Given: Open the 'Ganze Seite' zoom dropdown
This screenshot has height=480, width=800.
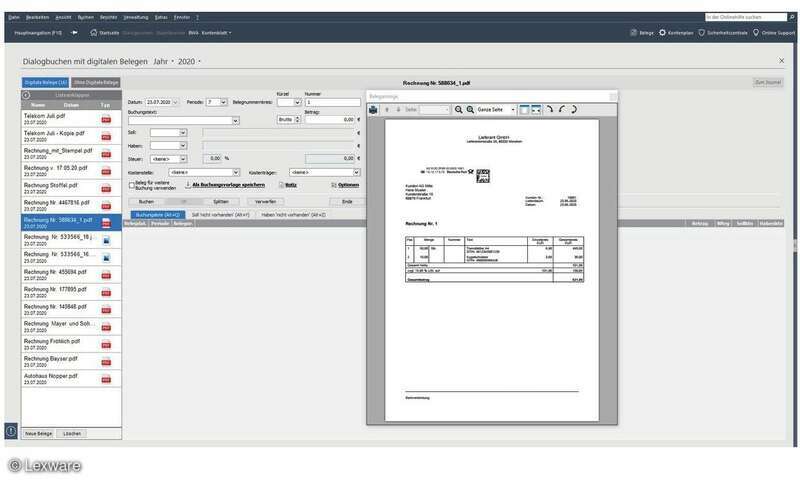Looking at the screenshot, I should [x=512, y=109].
